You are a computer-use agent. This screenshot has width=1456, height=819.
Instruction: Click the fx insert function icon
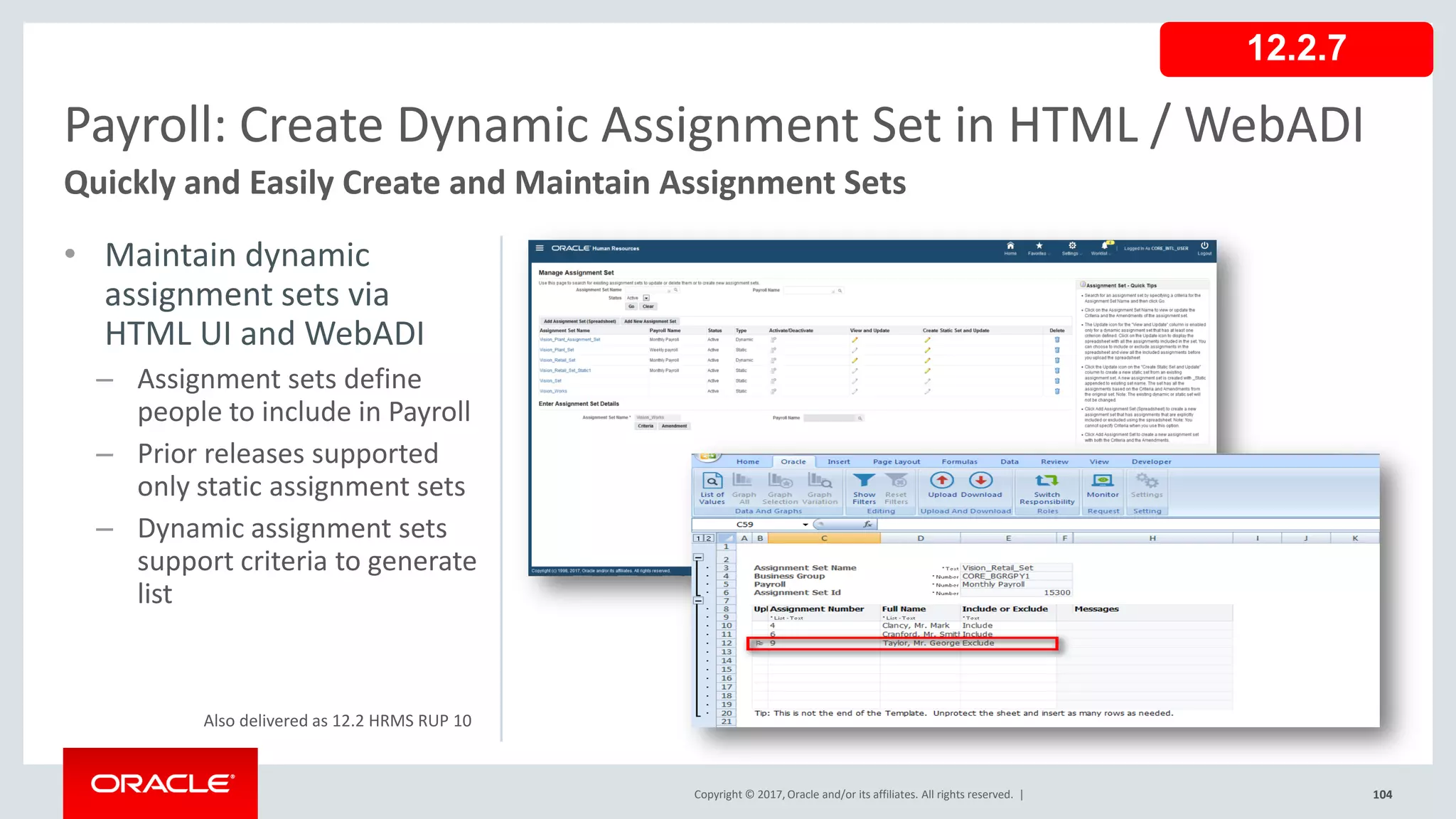pos(867,524)
